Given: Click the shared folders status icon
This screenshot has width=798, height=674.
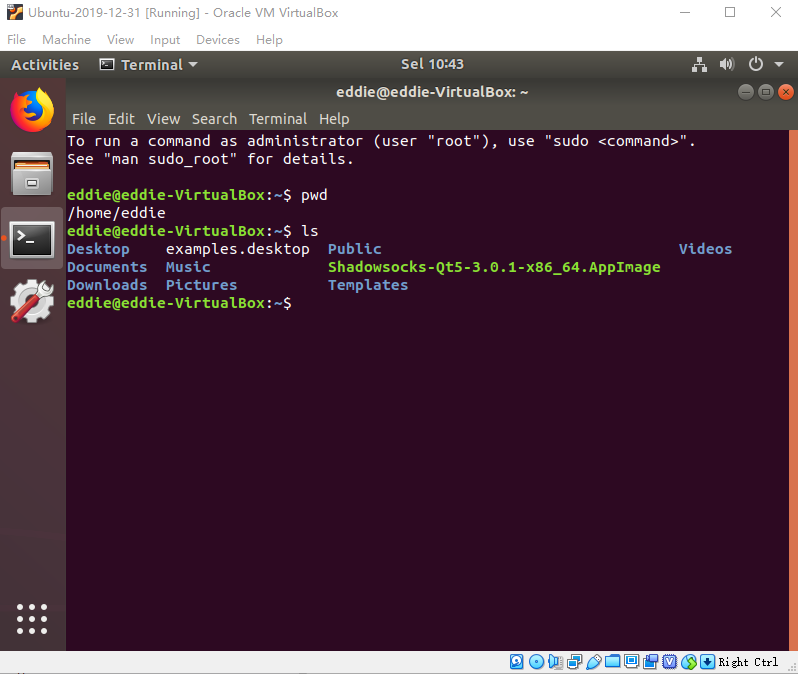Looking at the screenshot, I should click(612, 662).
